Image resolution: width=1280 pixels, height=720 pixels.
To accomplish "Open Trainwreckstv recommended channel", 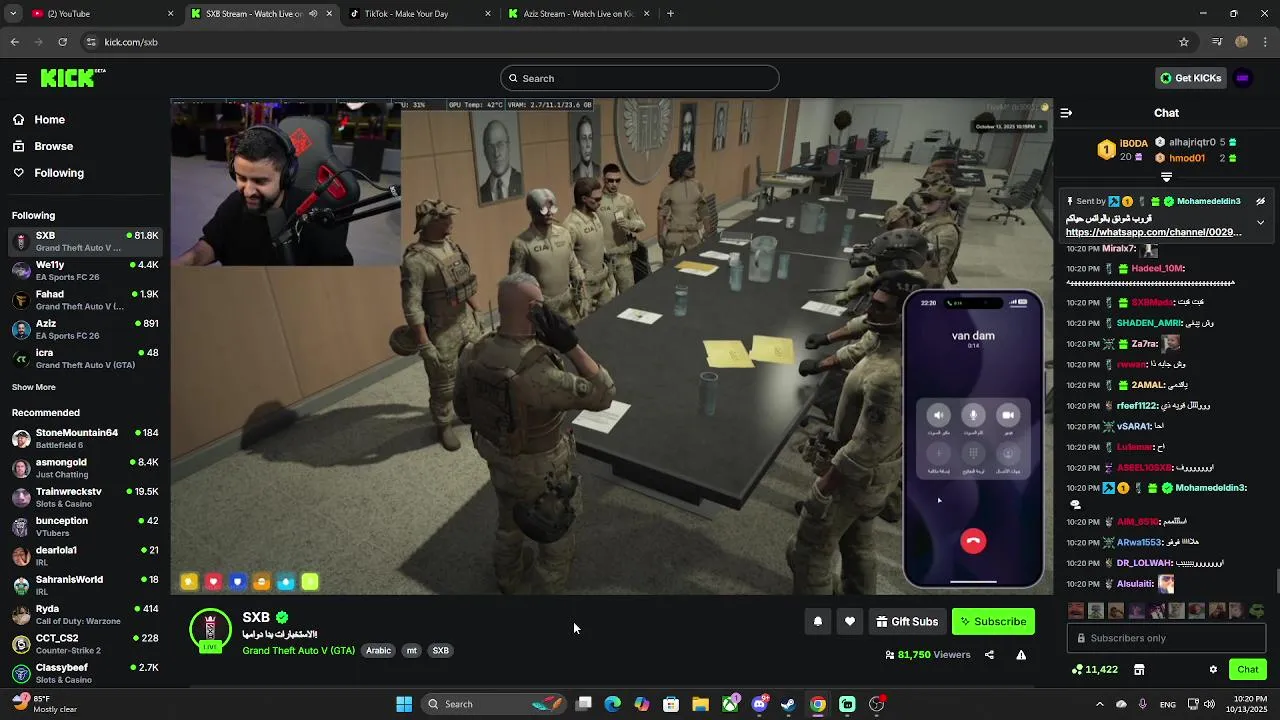I will point(85,497).
